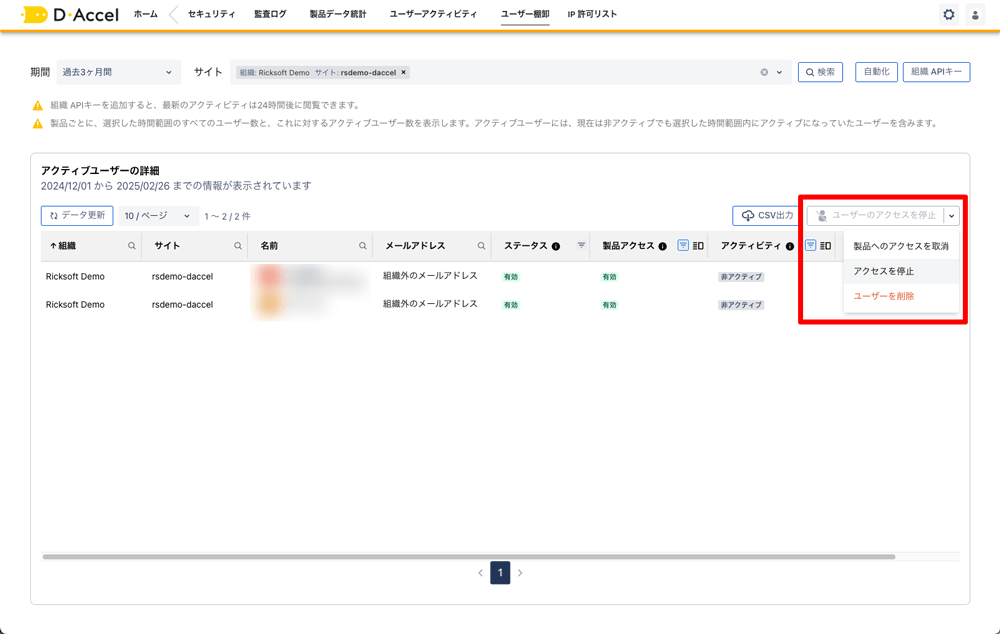Image resolution: width=1000 pixels, height=634 pixels.
Task: Click the info icon beside アクティビティ
Action: pos(790,246)
